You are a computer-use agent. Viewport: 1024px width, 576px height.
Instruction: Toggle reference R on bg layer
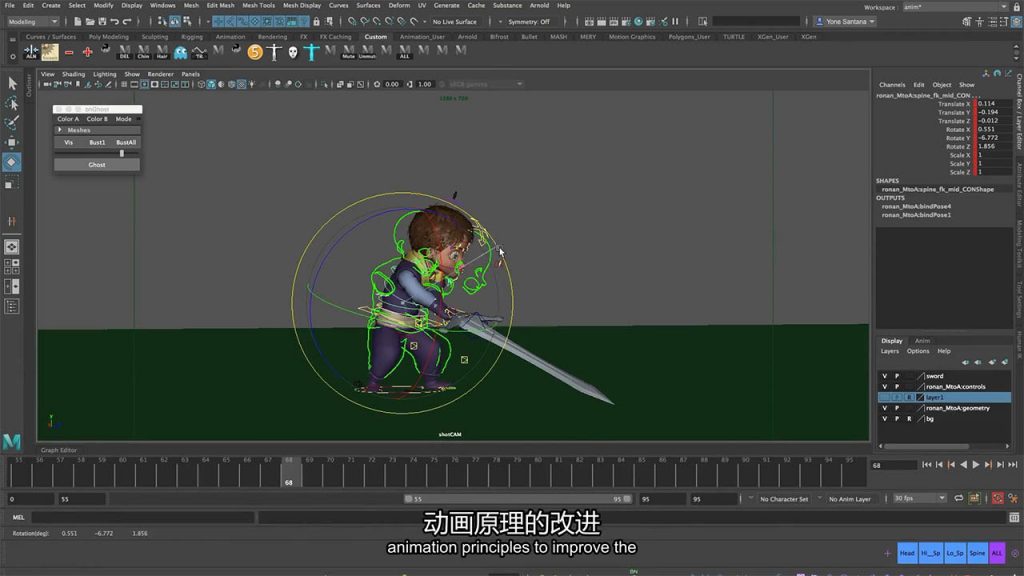tap(909, 419)
